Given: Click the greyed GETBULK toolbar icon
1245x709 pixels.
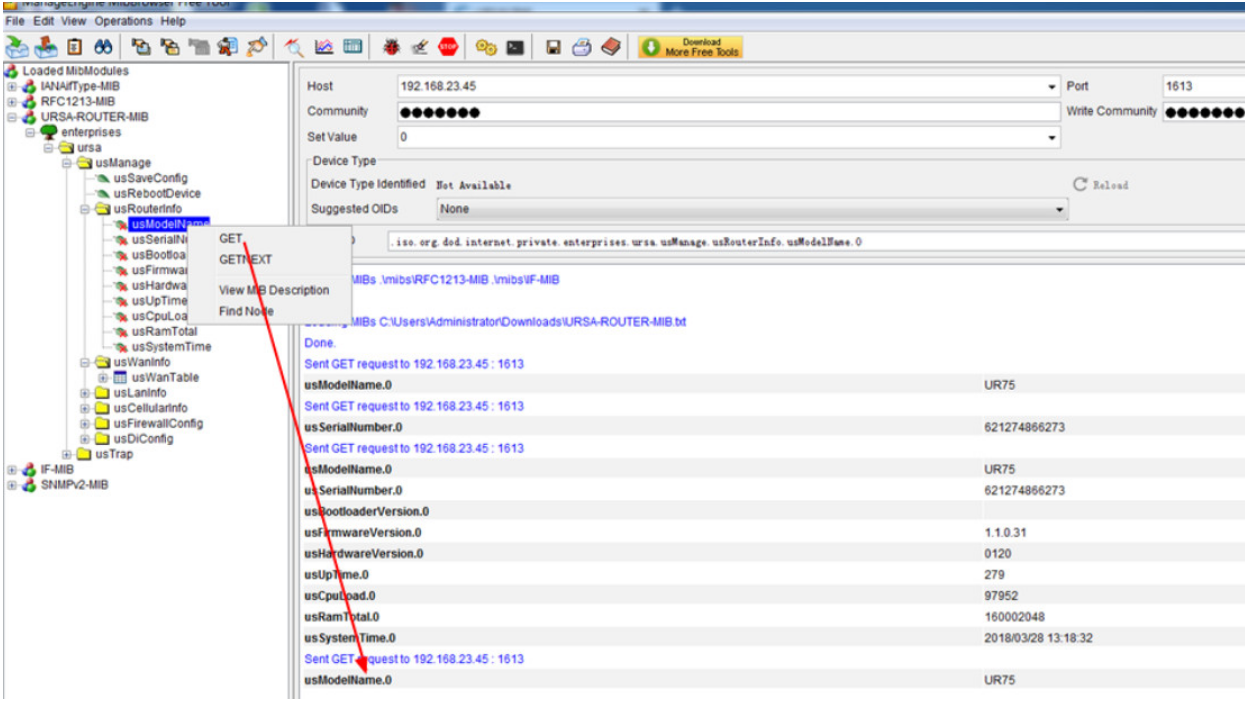Looking at the screenshot, I should click(199, 47).
